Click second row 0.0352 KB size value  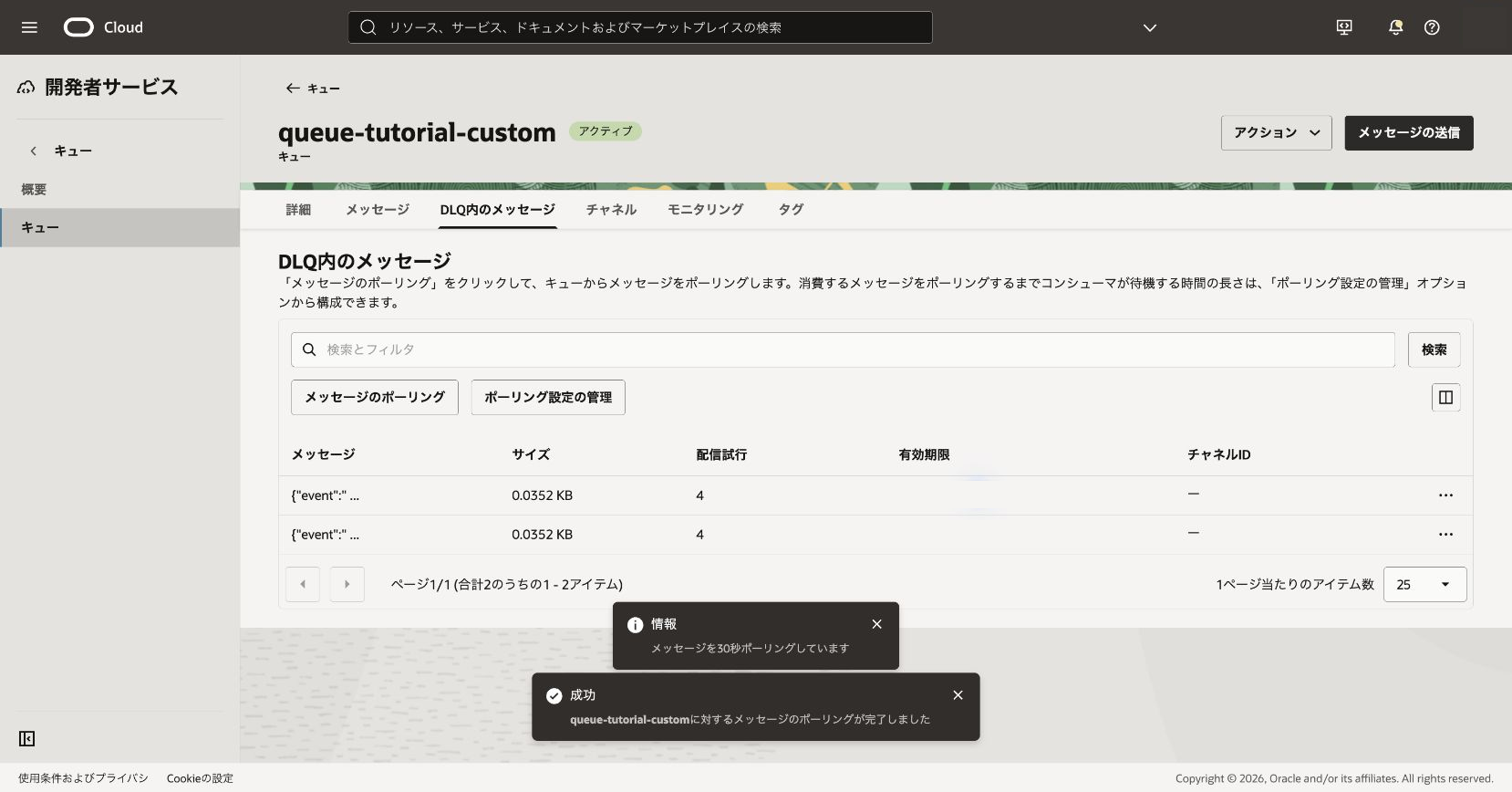tap(542, 535)
